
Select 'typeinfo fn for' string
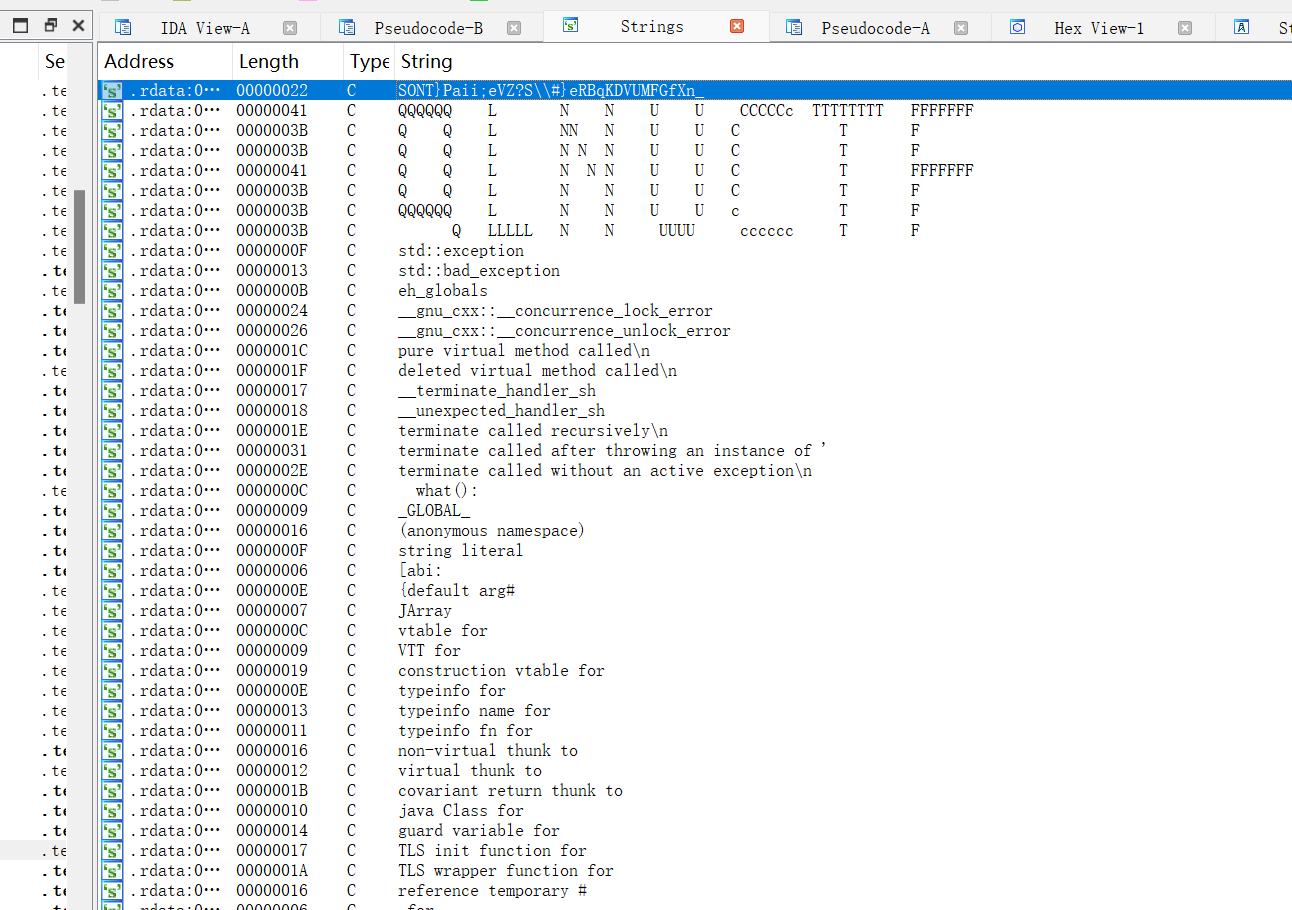point(465,731)
